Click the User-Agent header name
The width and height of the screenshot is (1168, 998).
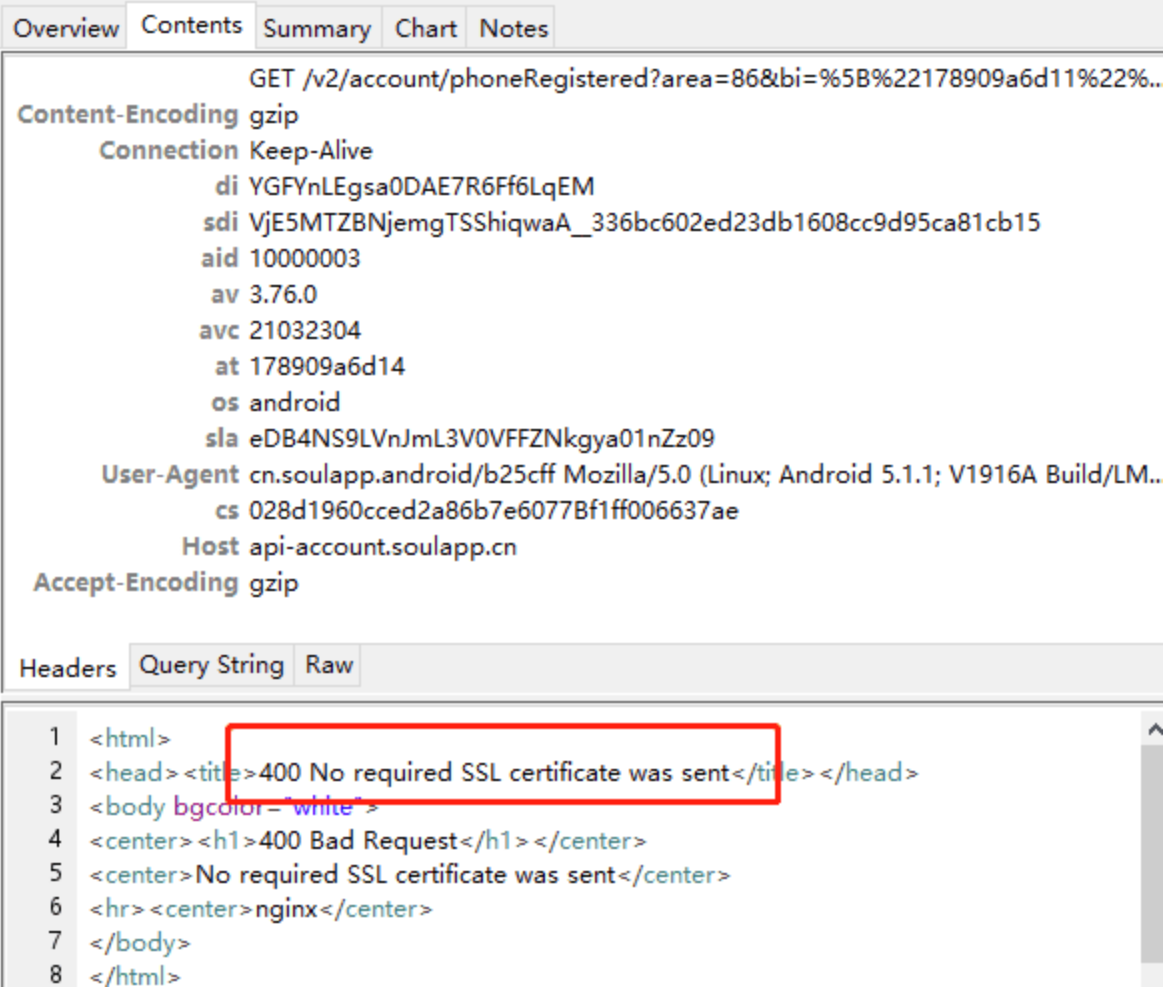(x=170, y=474)
